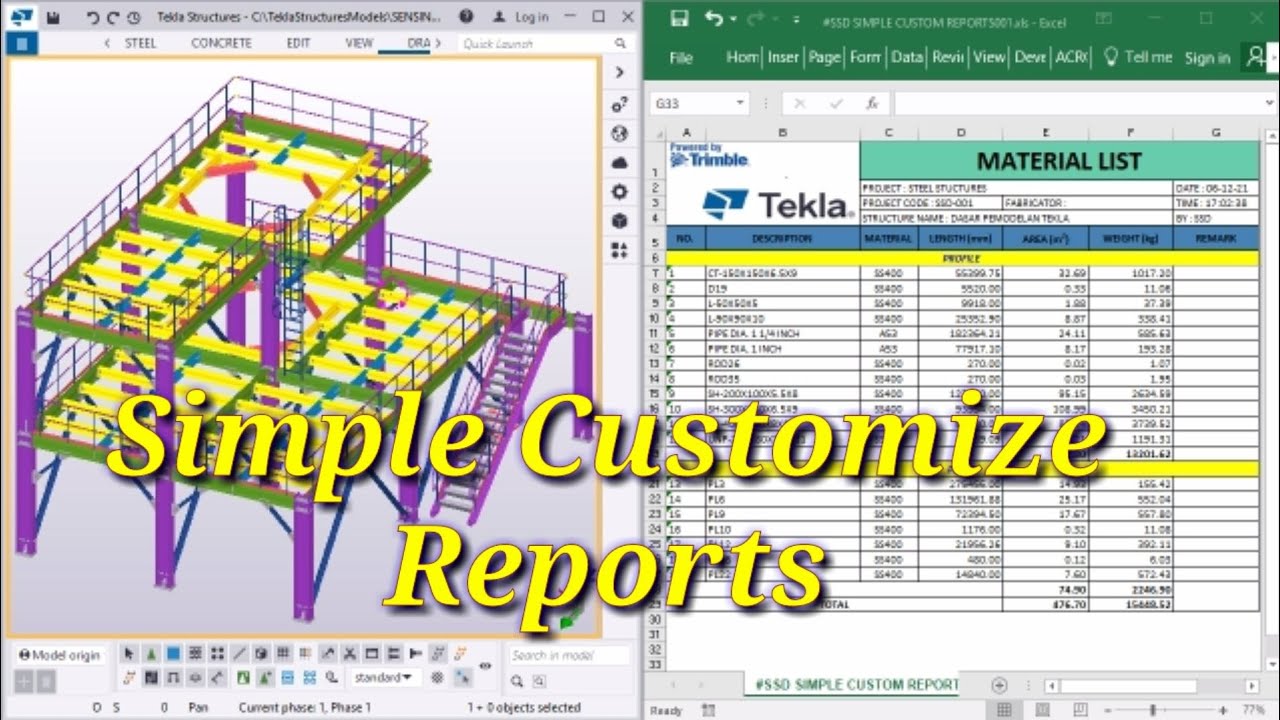The image size is (1280, 720).
Task: Open the Tekla side pane cloud icon
Action: tap(619, 162)
